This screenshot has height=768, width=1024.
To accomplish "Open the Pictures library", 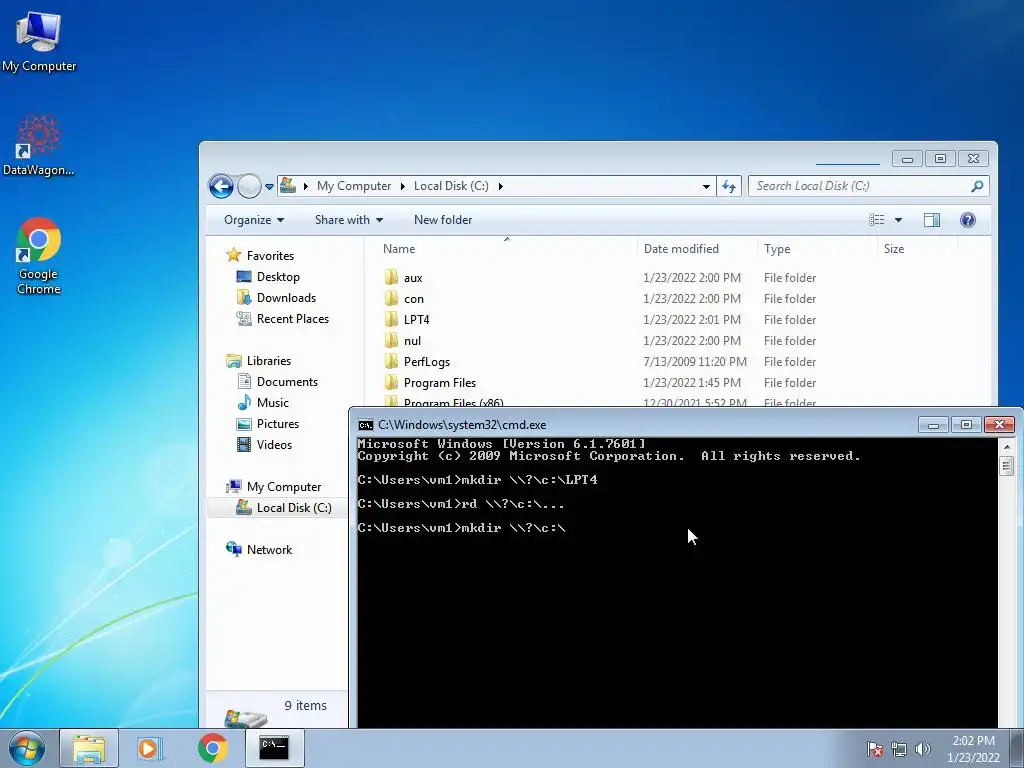I will click(278, 424).
